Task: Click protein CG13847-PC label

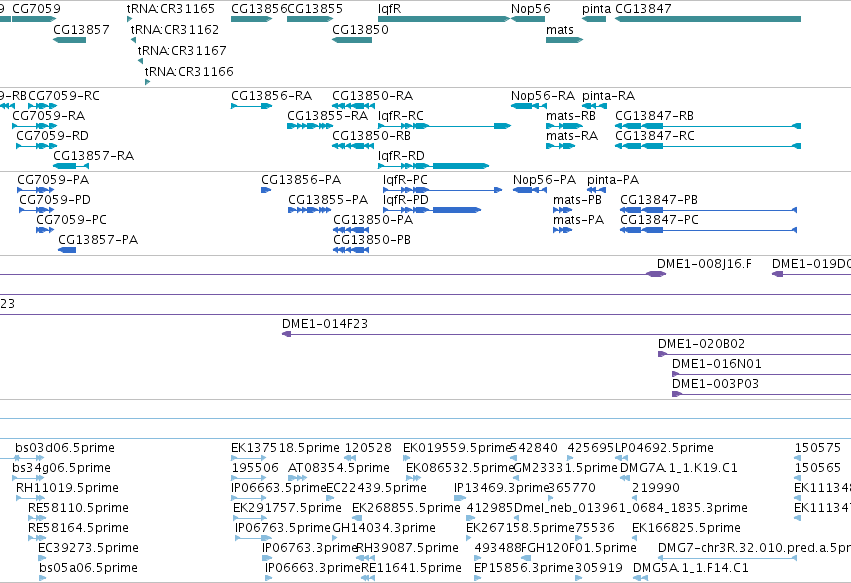Action: pyautogui.click(x=659, y=220)
